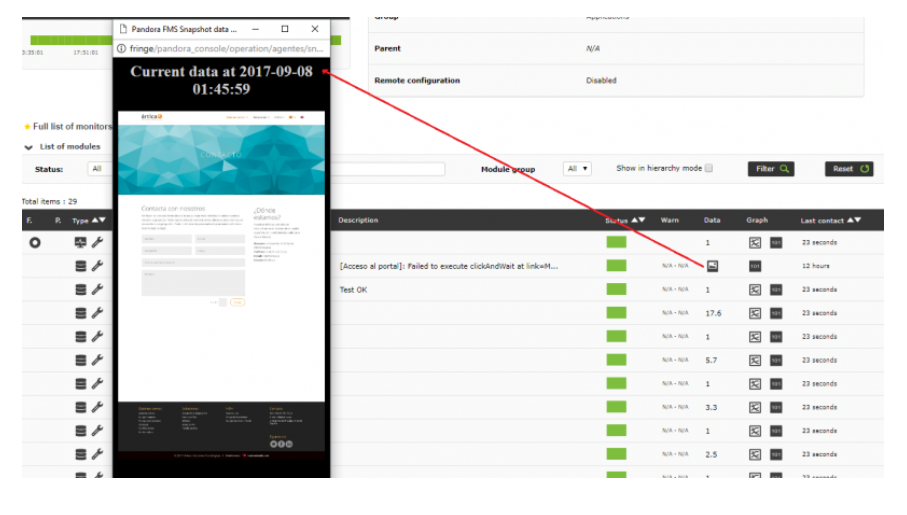This screenshot has width=907, height=515.
Task: Click the star icon beside Full list of monitors
Action: [x=27, y=126]
